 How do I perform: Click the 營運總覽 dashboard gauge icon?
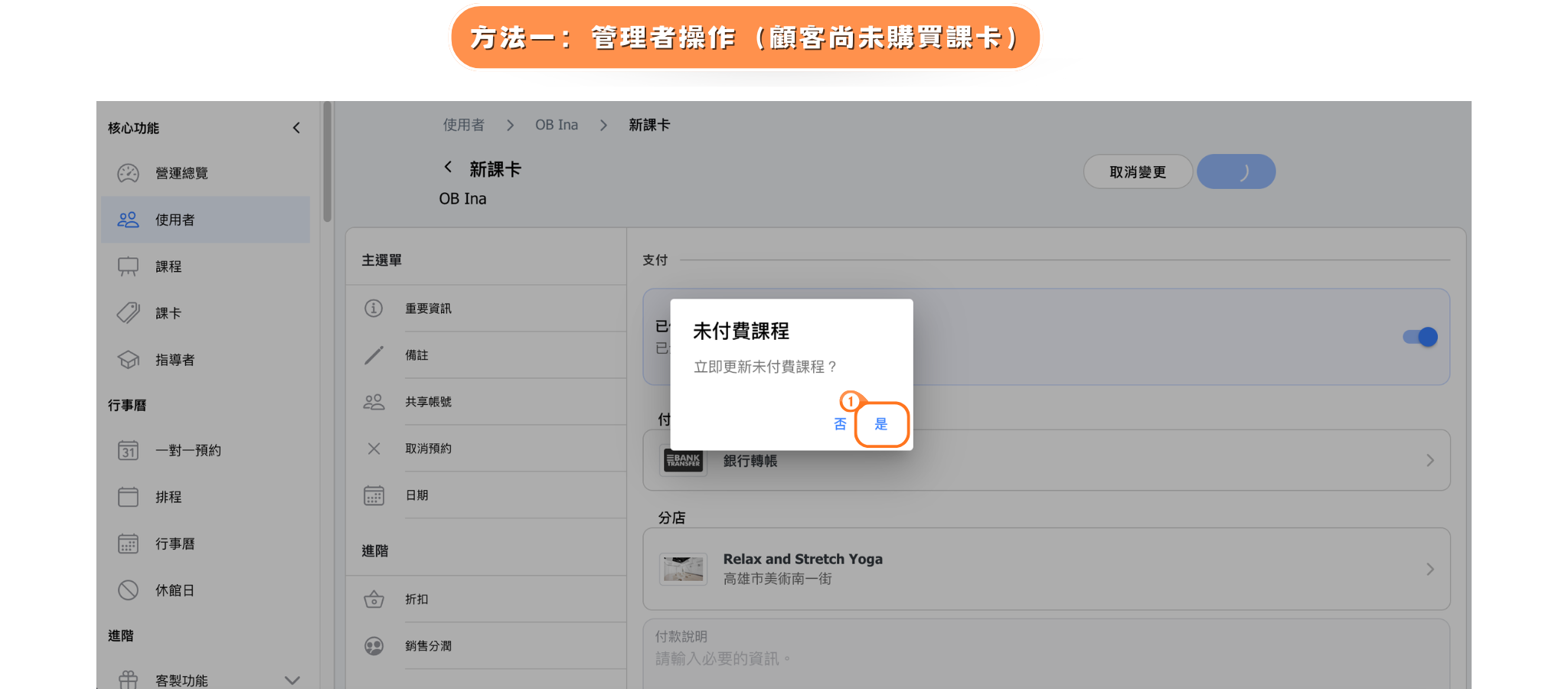pos(128,173)
